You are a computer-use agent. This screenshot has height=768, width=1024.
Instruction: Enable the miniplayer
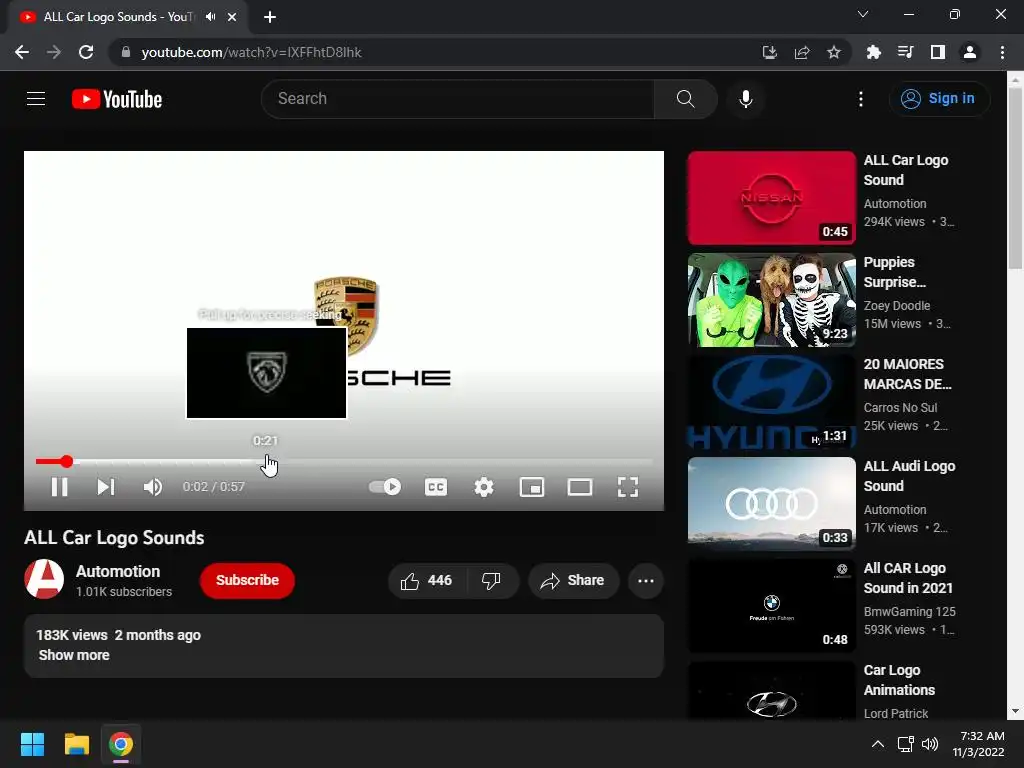point(532,487)
